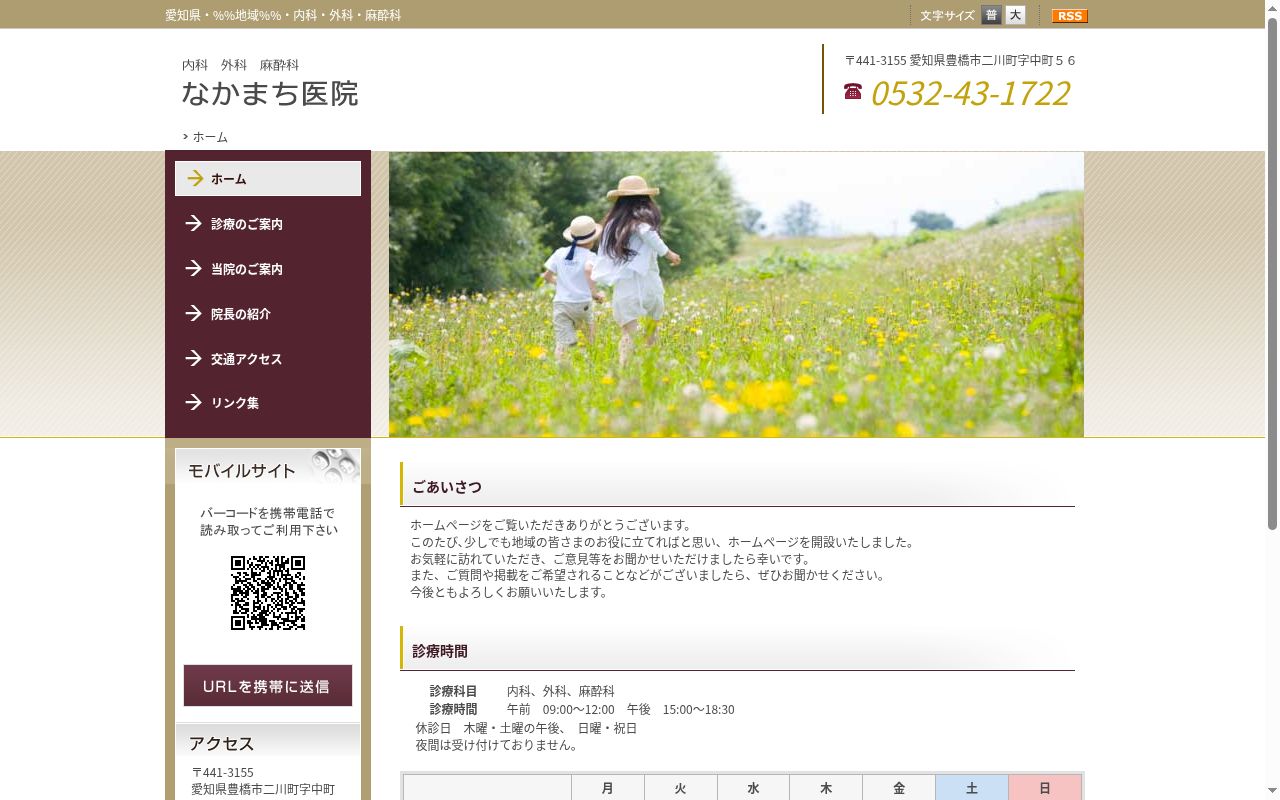Click the 火 column header in schedule table
1280x800 pixels.
[x=681, y=788]
